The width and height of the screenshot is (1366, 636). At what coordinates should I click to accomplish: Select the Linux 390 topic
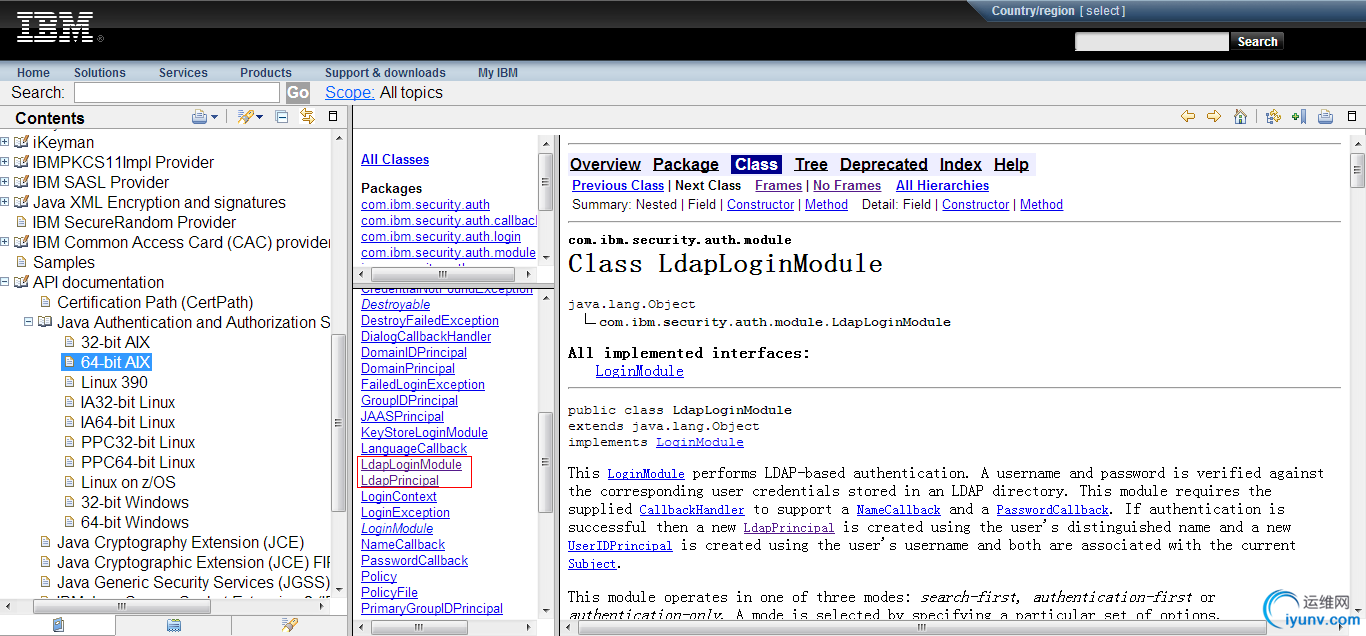(114, 382)
